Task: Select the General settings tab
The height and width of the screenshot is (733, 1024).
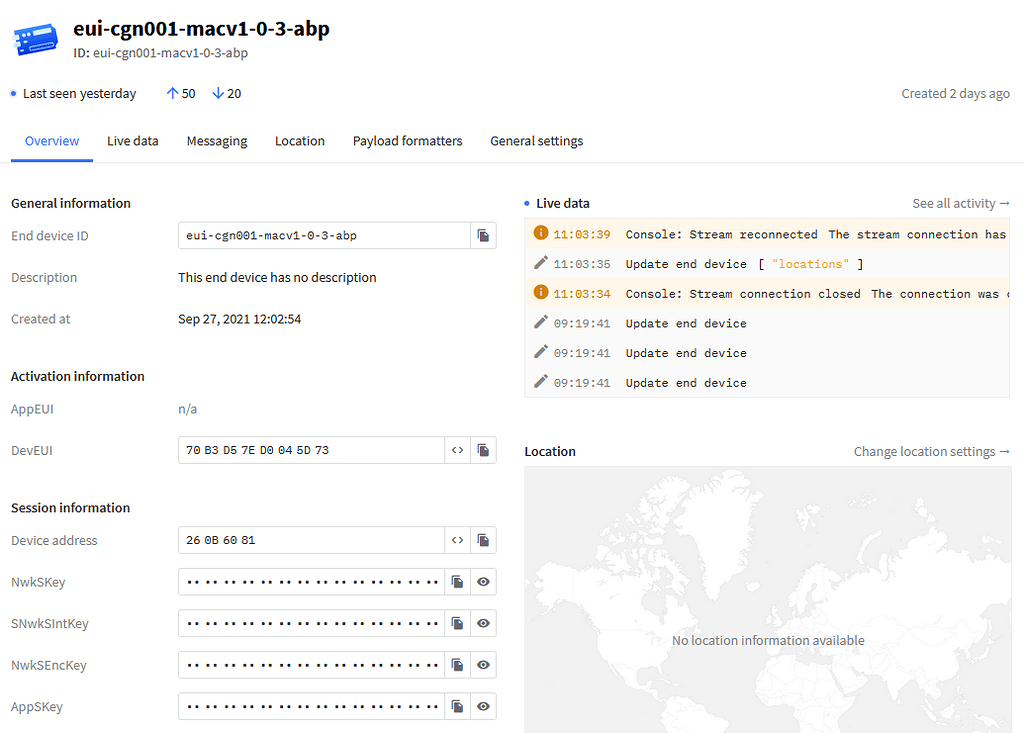Action: (x=536, y=141)
